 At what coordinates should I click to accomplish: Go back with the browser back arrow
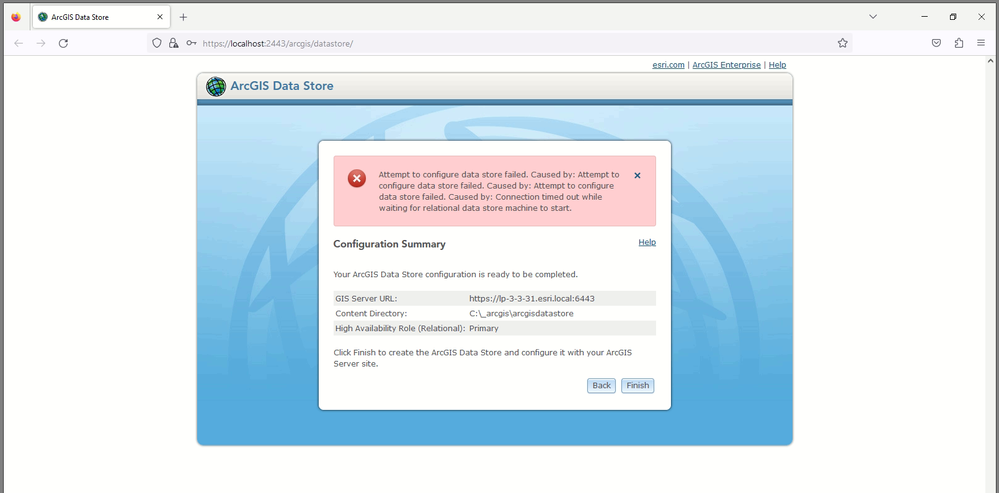point(19,43)
